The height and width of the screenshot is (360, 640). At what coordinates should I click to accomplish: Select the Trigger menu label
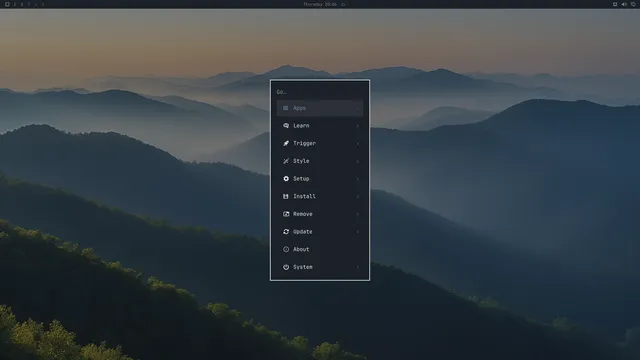pos(304,143)
